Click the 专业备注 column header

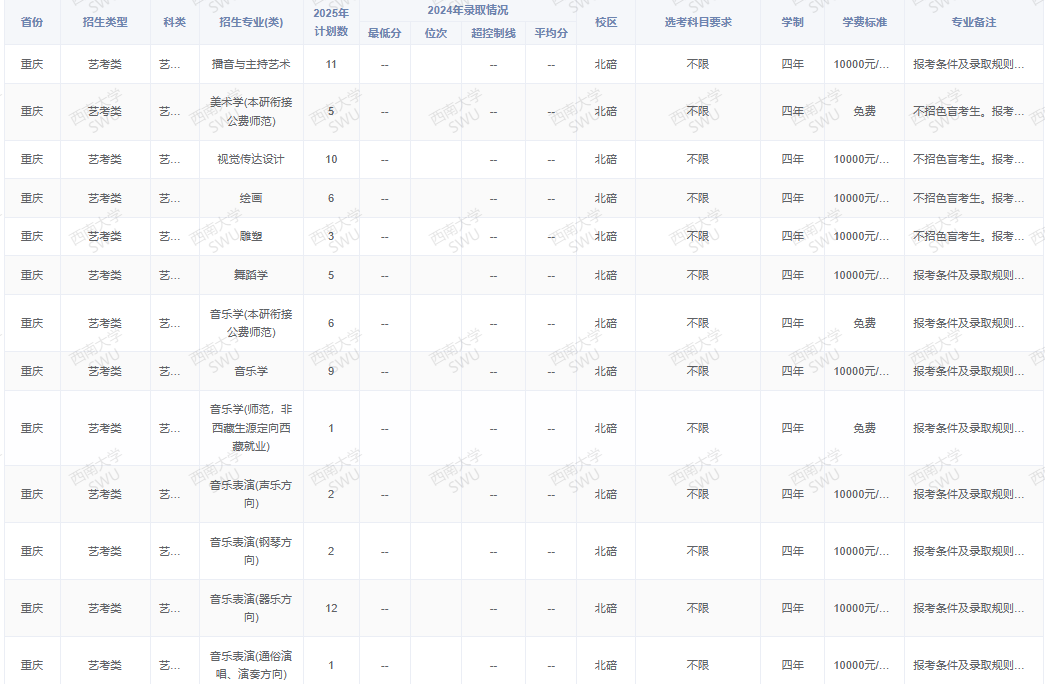[974, 22]
